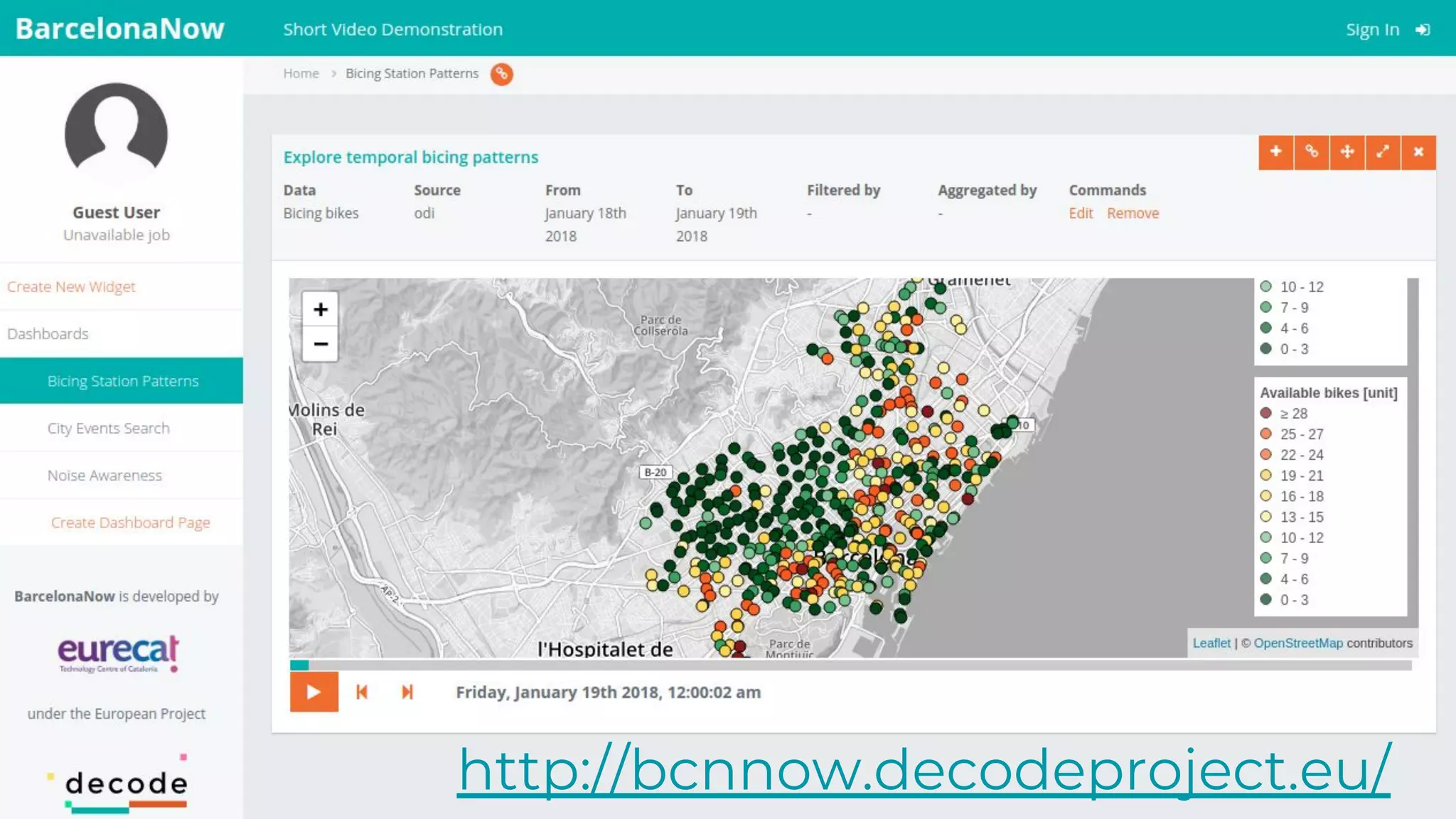
Task: Click Create New Widget
Action: [71, 287]
